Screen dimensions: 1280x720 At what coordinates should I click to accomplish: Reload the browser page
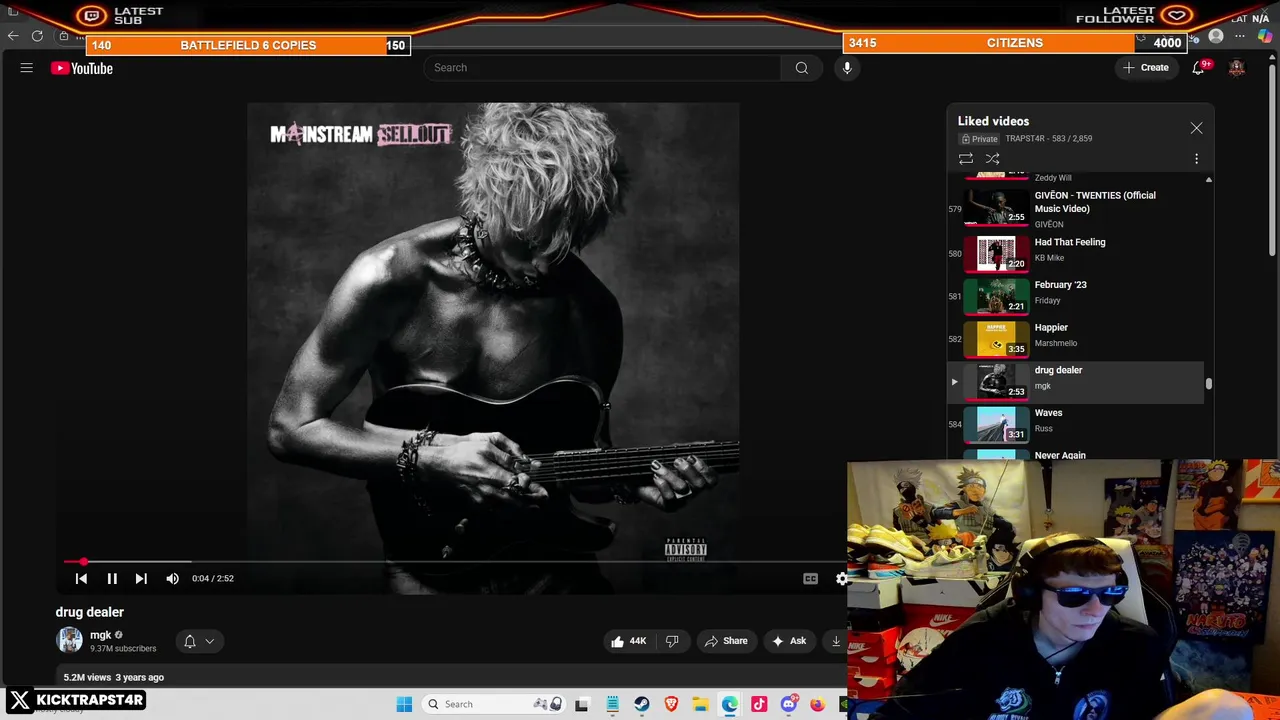pos(37,36)
